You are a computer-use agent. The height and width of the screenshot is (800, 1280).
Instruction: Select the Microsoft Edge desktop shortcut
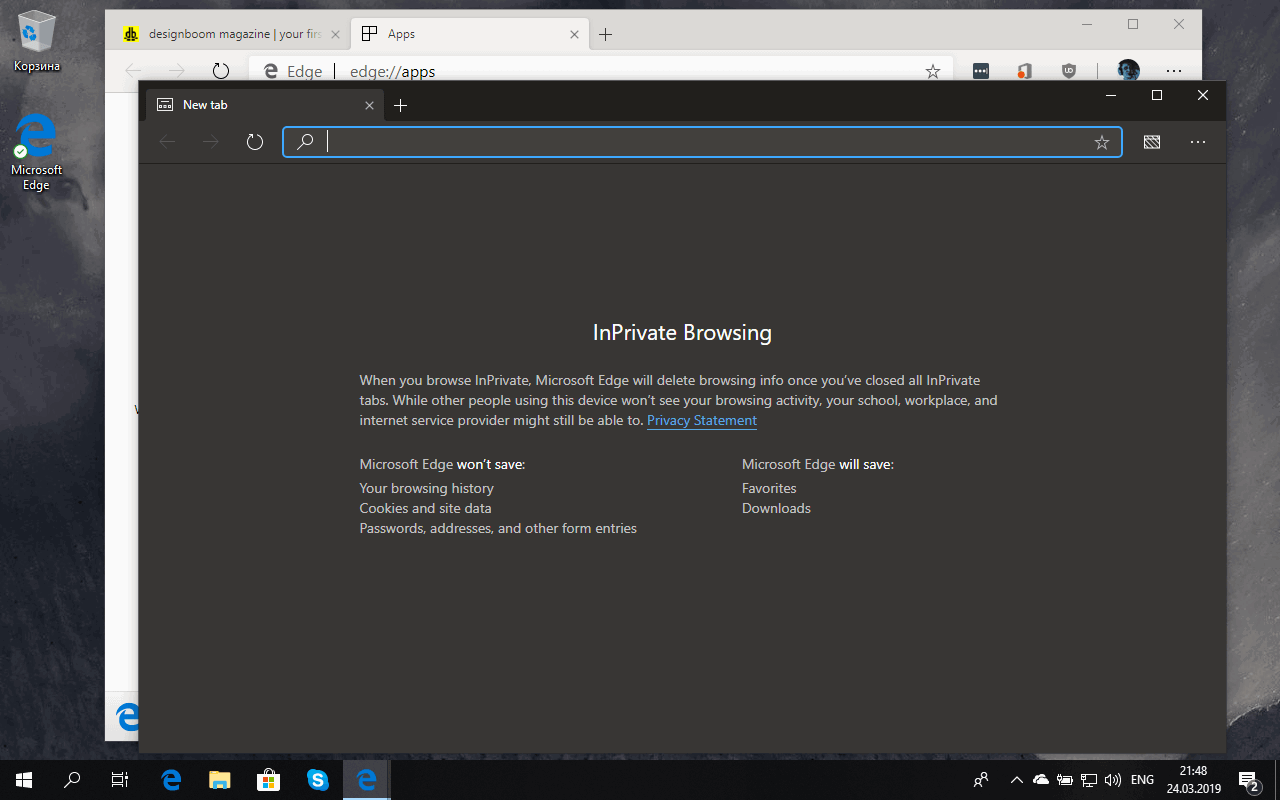pos(37,151)
